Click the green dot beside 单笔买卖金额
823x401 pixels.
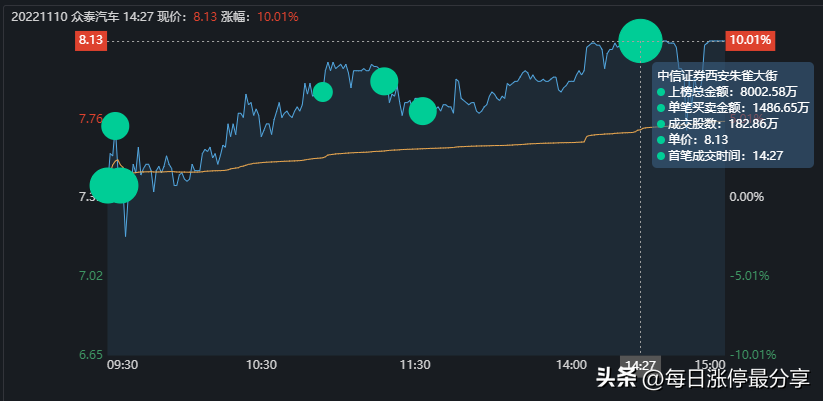(660, 108)
